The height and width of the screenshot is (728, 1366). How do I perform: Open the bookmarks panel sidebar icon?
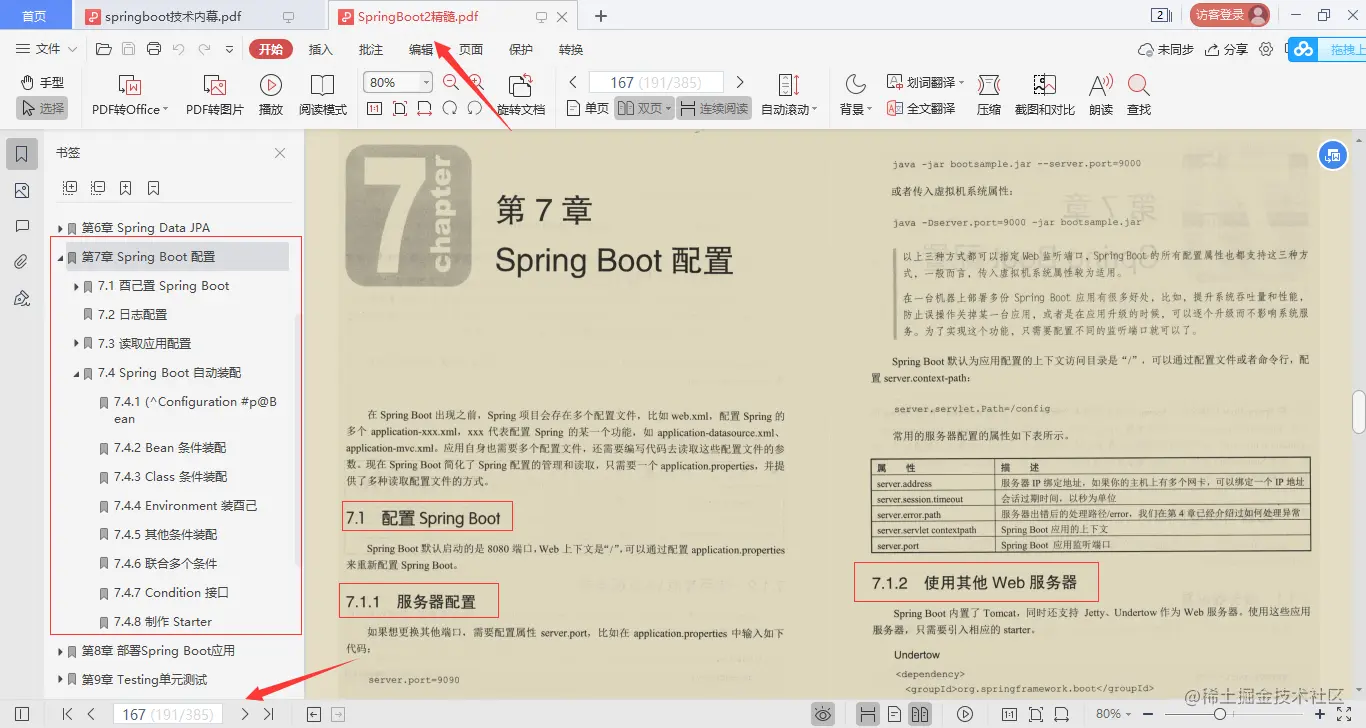(x=22, y=154)
